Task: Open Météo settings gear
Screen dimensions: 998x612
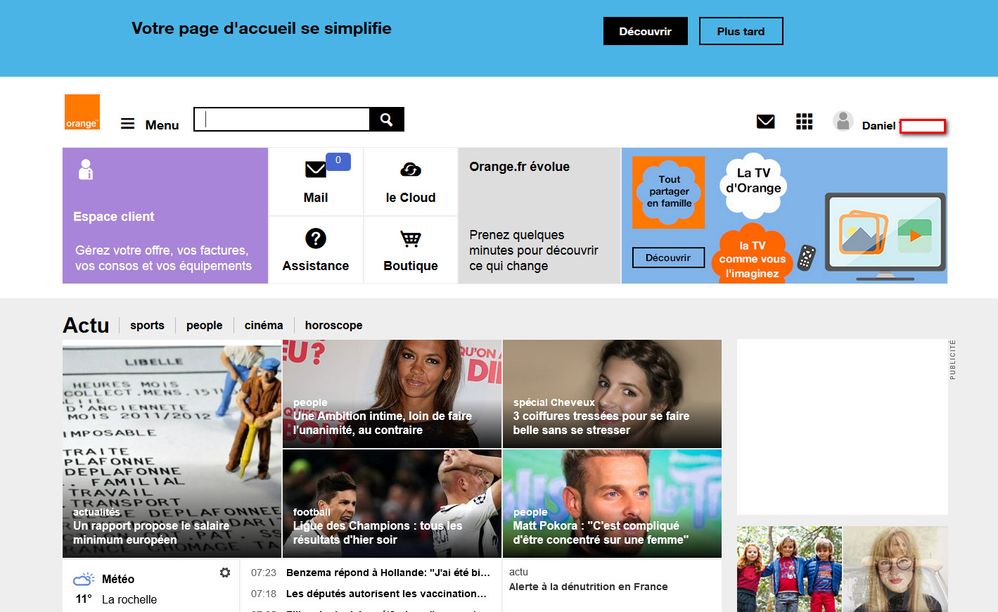Action: [225, 573]
